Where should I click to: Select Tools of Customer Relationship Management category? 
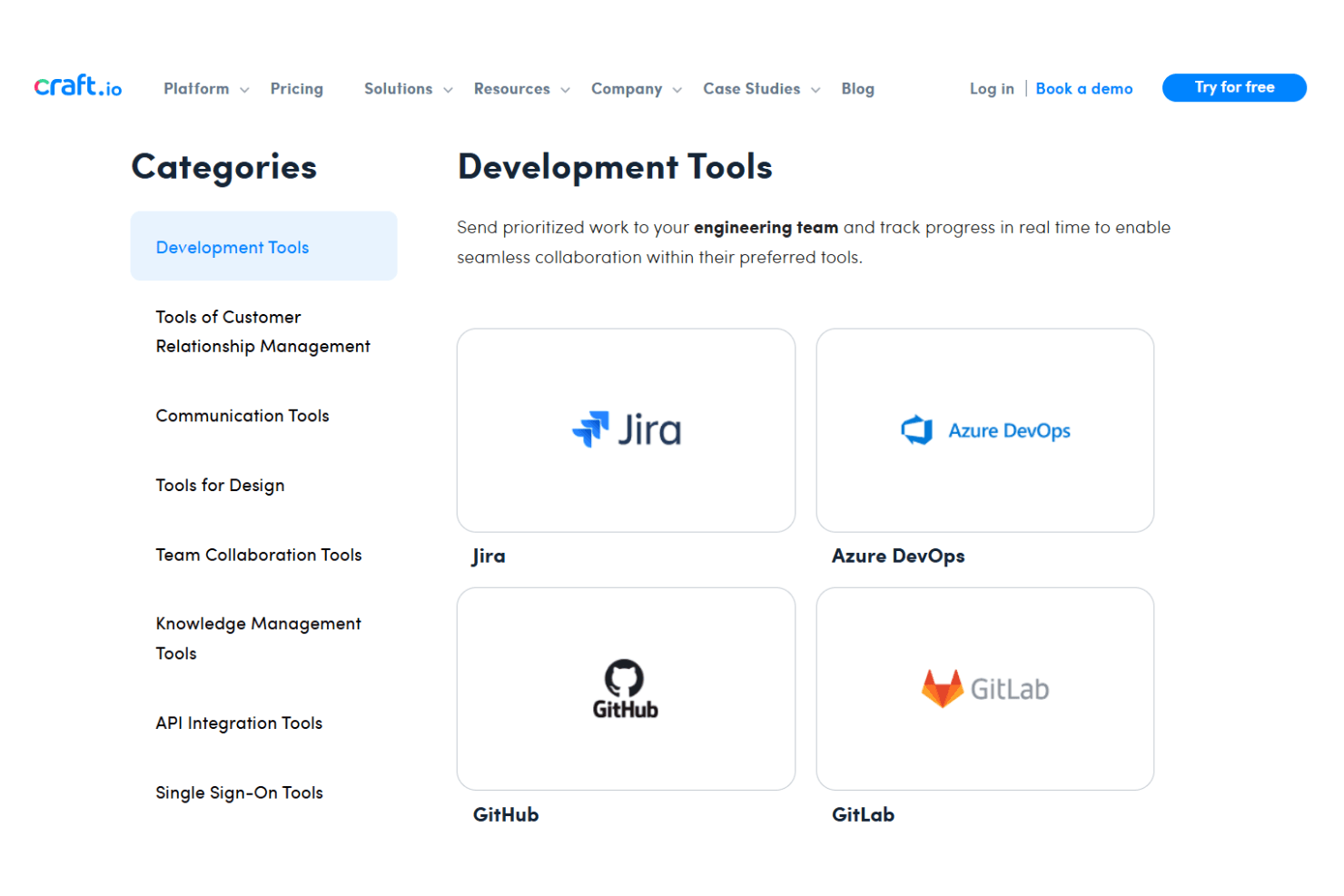tap(262, 331)
